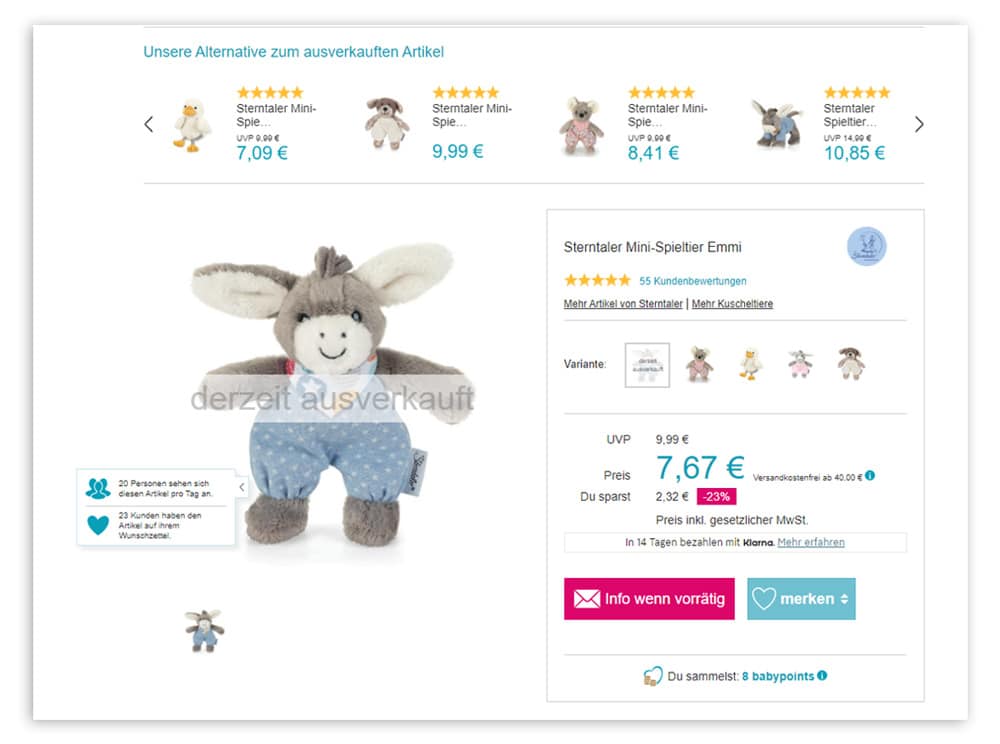This screenshot has height=744, width=1000.
Task: Open the Mehr Kuscheltiere link
Action: (x=732, y=303)
